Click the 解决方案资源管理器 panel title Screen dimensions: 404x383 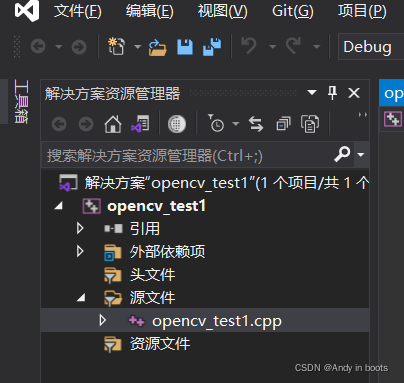point(112,94)
